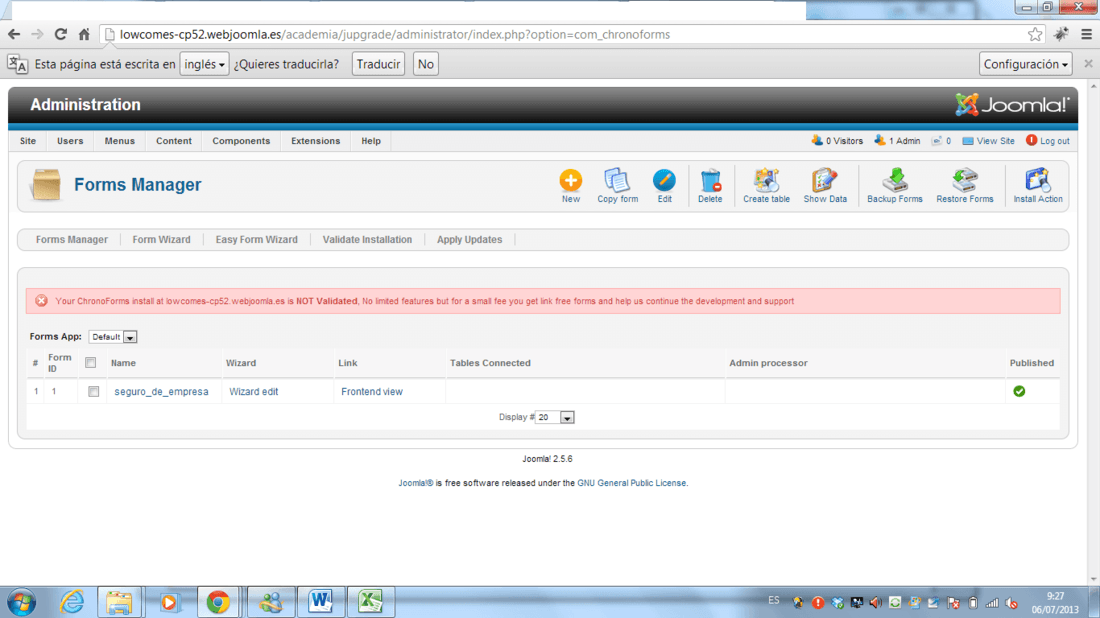This screenshot has height=618, width=1100.
Task: Open the Display # 20 dropdown
Action: 554,417
